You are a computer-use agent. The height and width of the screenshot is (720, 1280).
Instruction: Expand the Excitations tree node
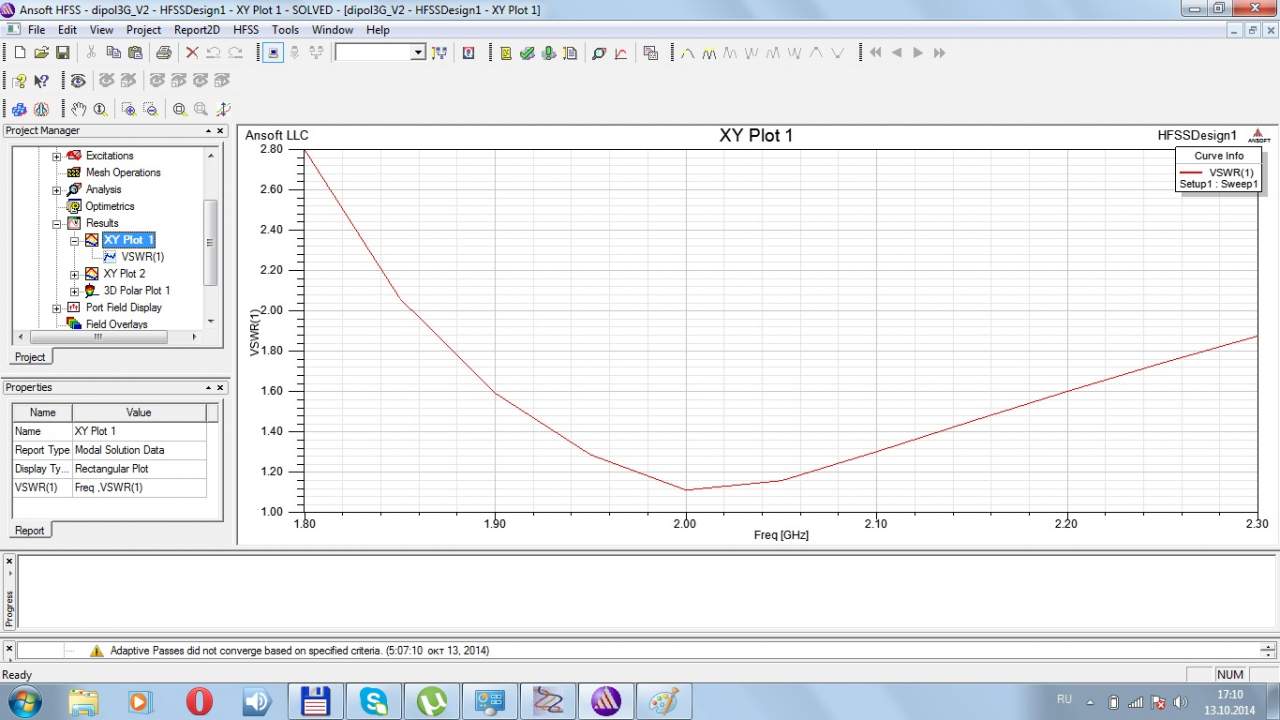(x=57, y=156)
